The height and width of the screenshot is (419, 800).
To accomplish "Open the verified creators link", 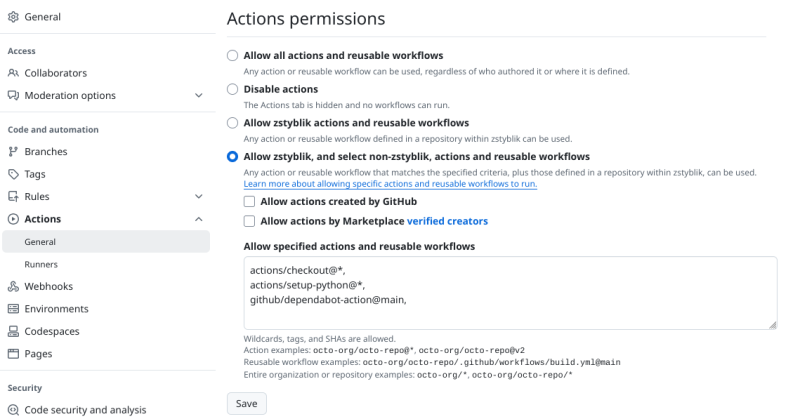I will 447,221.
